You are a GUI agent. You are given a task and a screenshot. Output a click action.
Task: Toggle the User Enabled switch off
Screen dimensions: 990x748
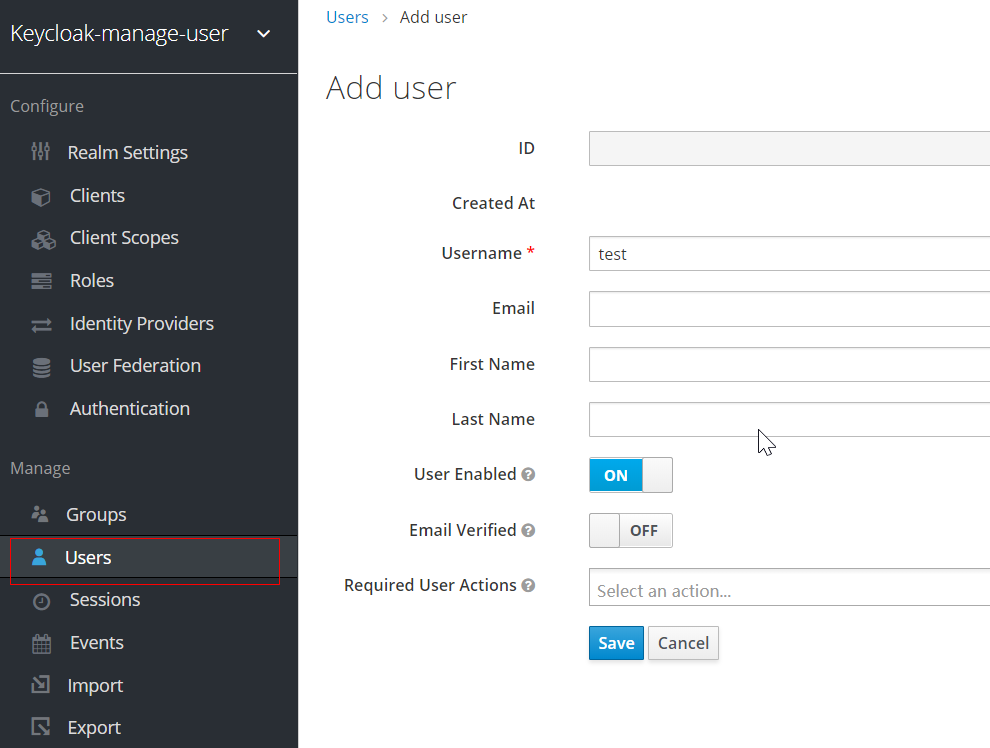coord(631,475)
